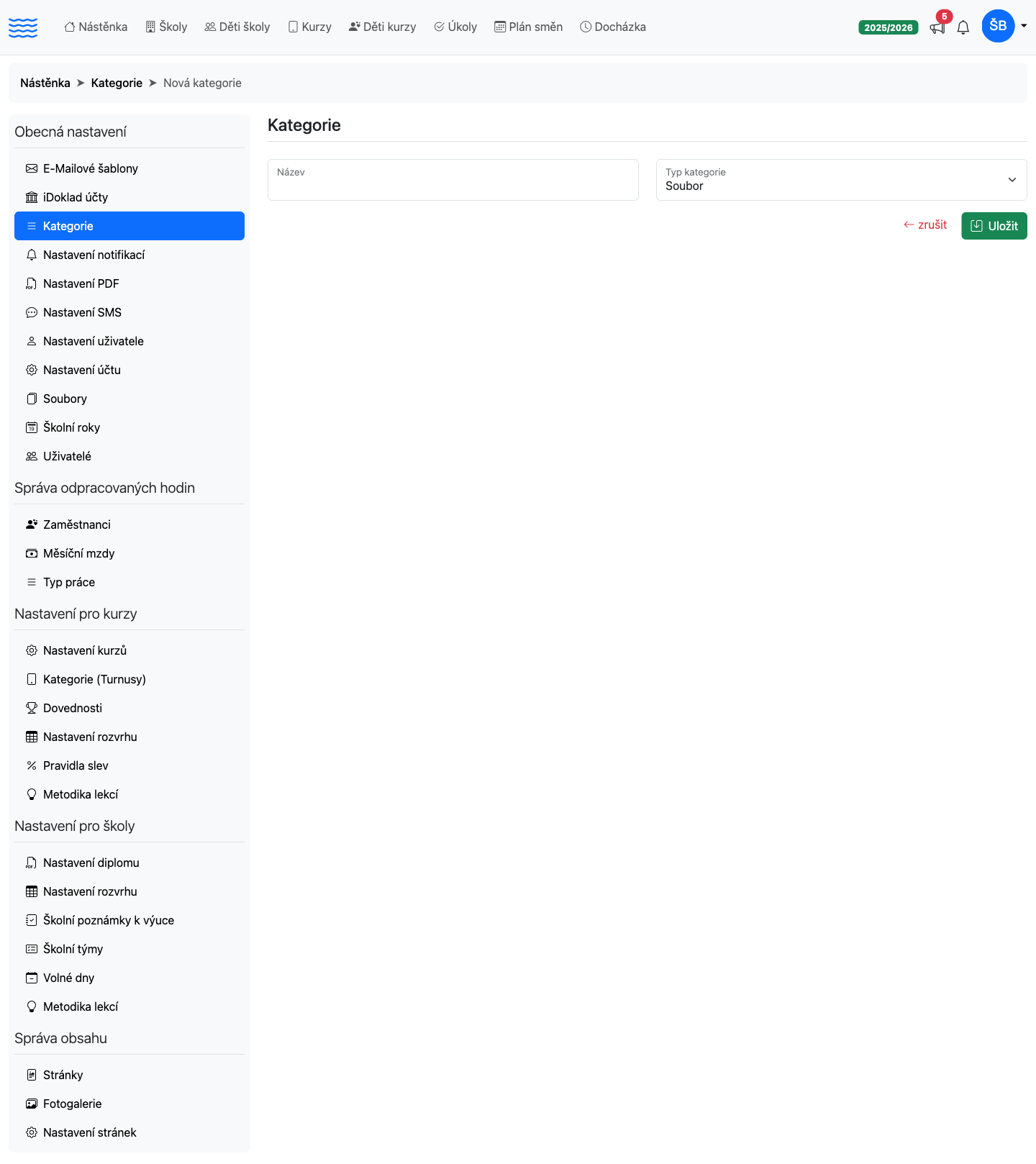Viewport: 1036px width, 1164px height.
Task: Click the person icon beside Nastavení uživatele
Action: (x=32, y=341)
